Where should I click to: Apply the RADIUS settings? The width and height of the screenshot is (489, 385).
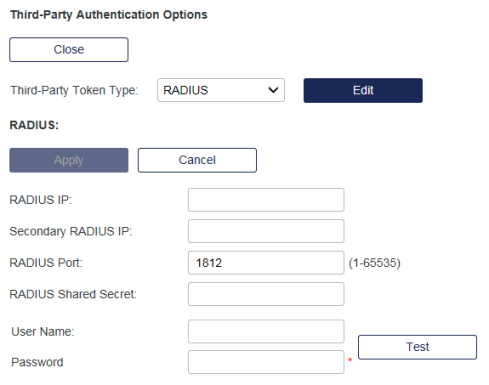coord(69,160)
